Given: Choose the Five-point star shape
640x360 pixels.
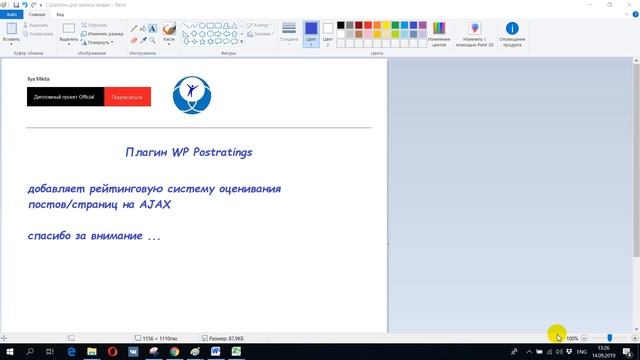Looking at the screenshot, I should point(202,42).
